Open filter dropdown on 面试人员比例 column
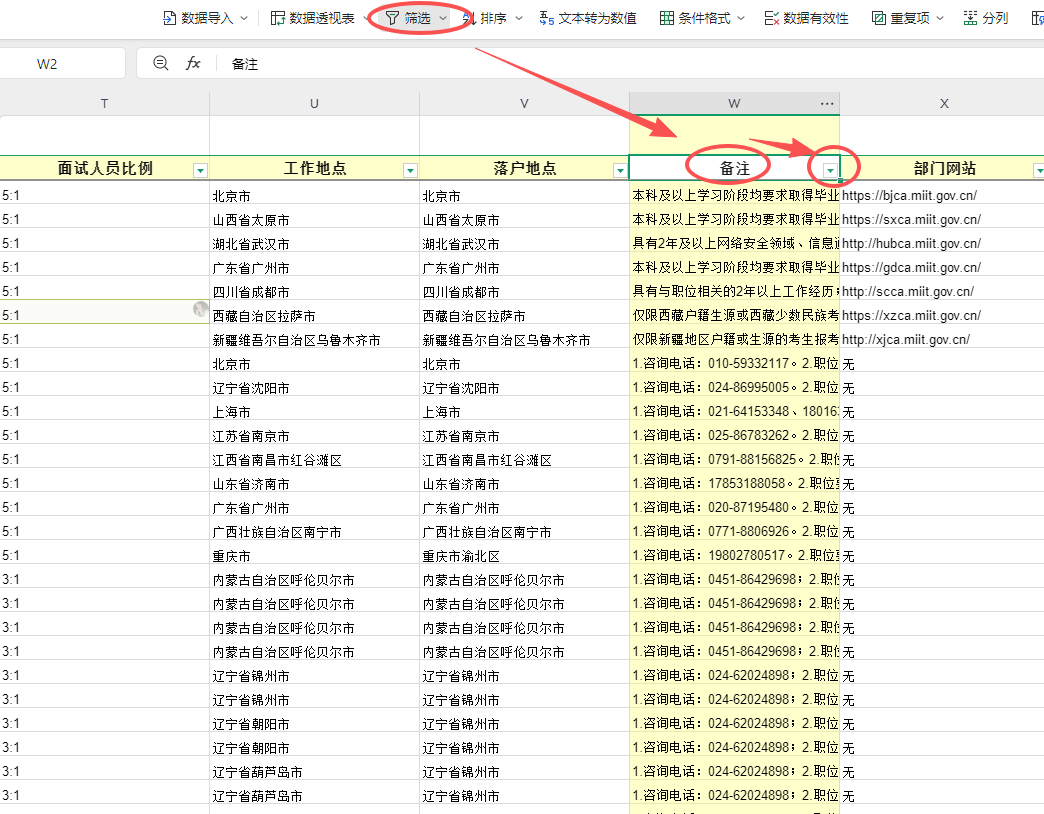Viewport: 1044px width, 814px height. point(199,170)
